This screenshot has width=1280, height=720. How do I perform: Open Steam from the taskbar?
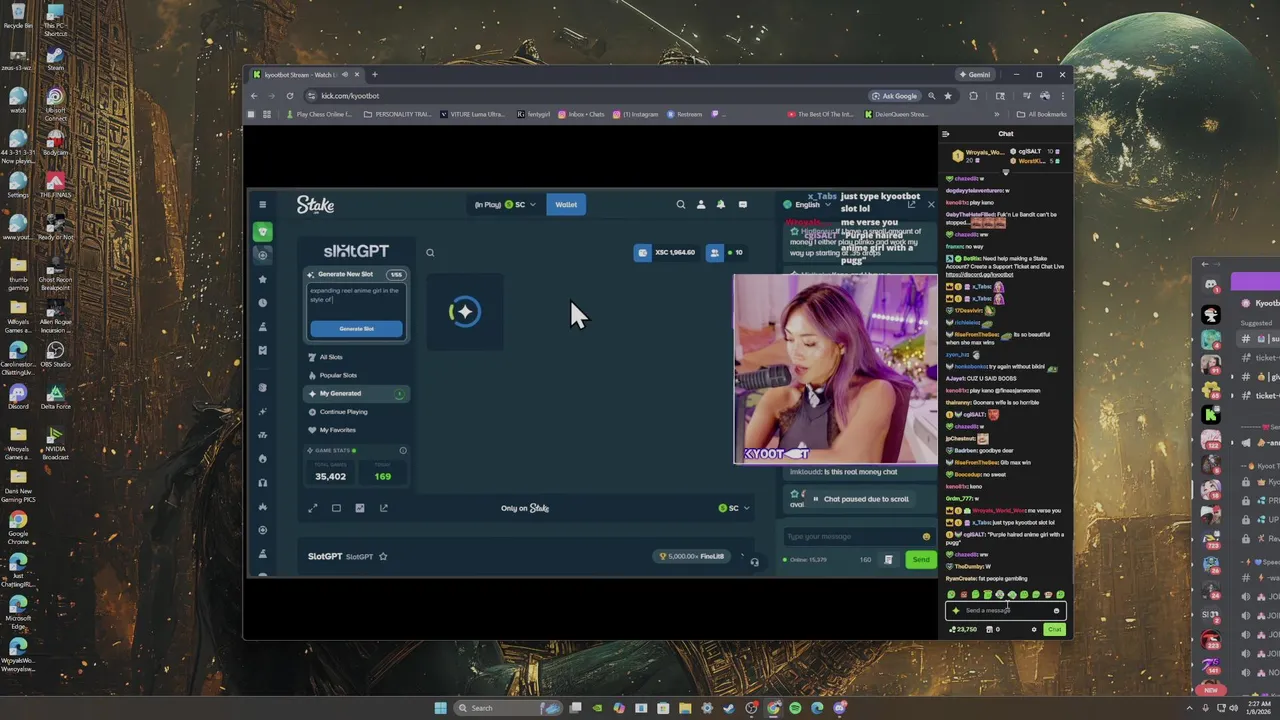pos(729,708)
